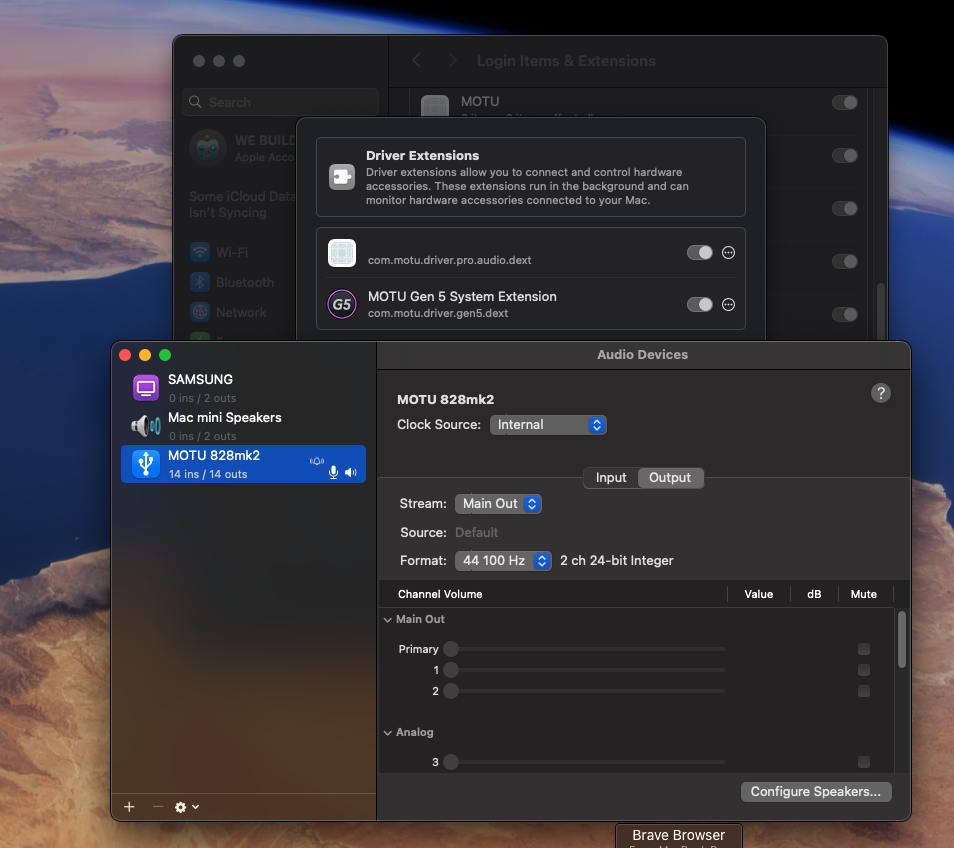
Task: Click the MOTU app icon in Login Items list
Action: tap(435, 105)
